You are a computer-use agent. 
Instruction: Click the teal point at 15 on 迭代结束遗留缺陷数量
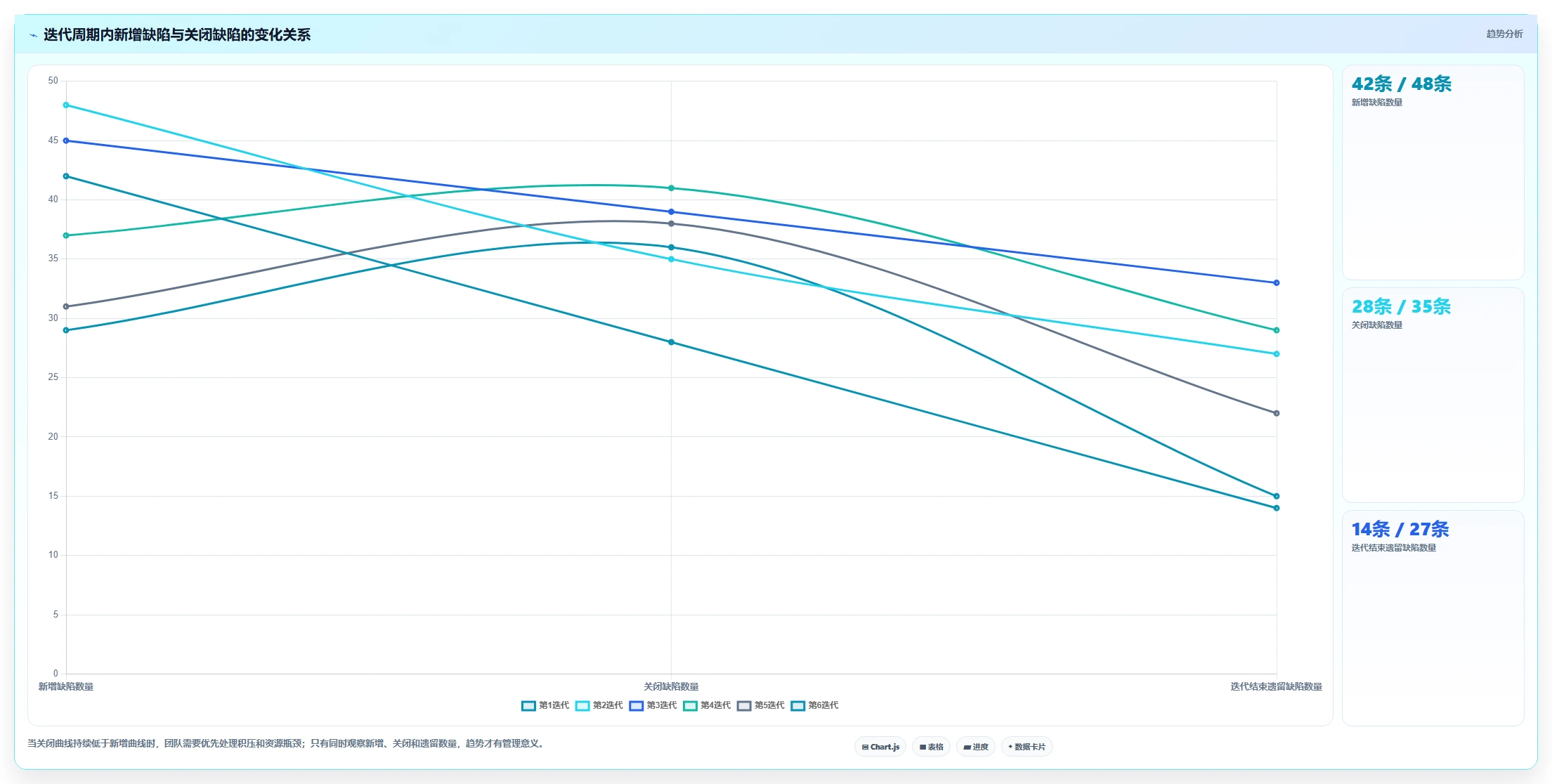click(1277, 496)
